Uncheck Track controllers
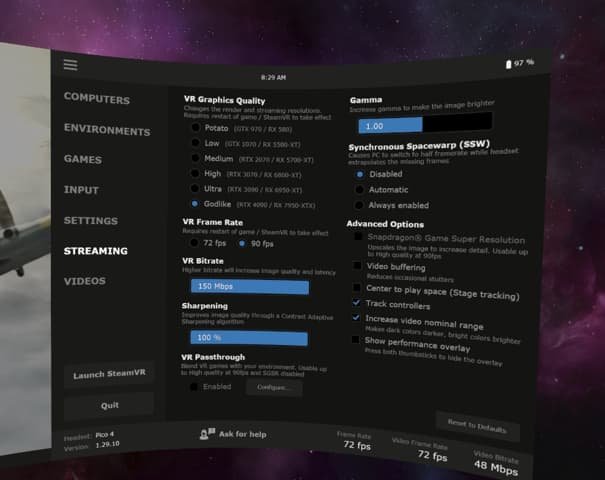The image size is (605, 480). coord(356,303)
